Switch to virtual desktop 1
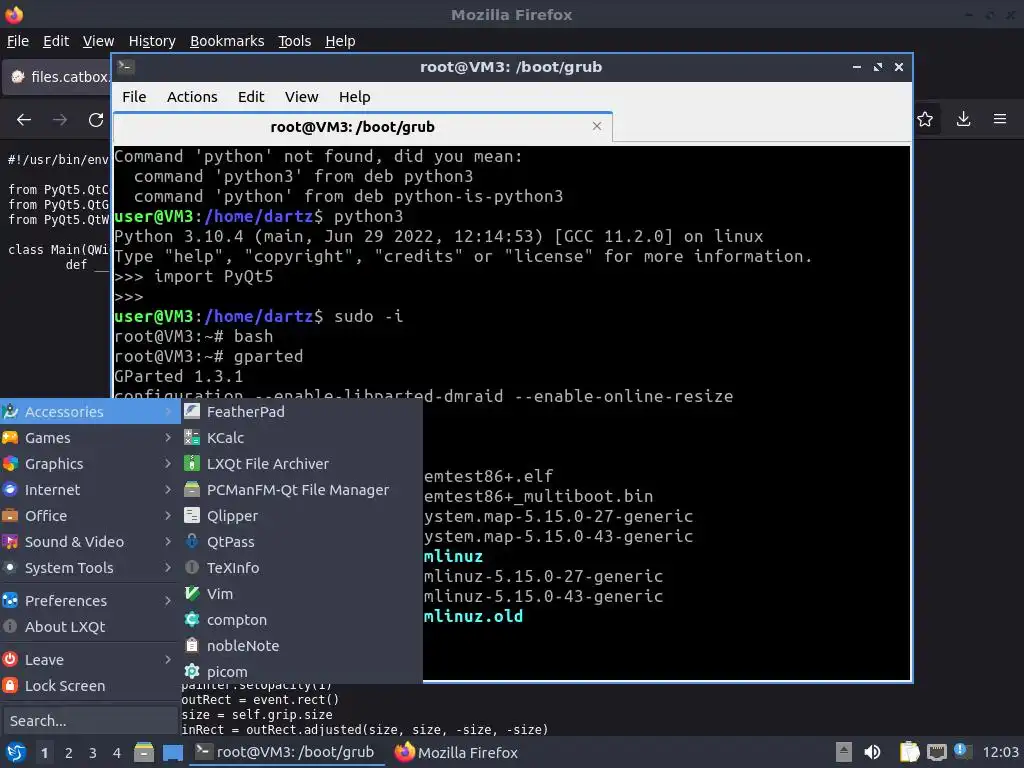This screenshot has width=1024, height=768. [44, 753]
